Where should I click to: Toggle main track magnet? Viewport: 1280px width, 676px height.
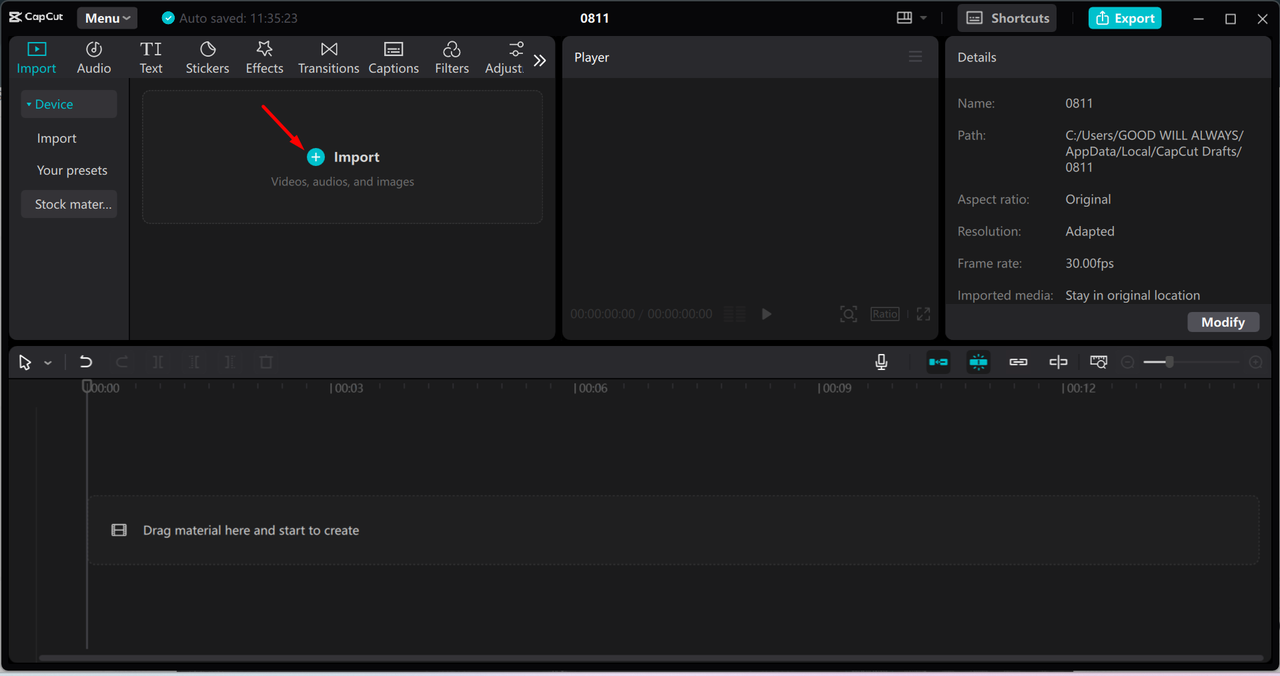coord(938,362)
